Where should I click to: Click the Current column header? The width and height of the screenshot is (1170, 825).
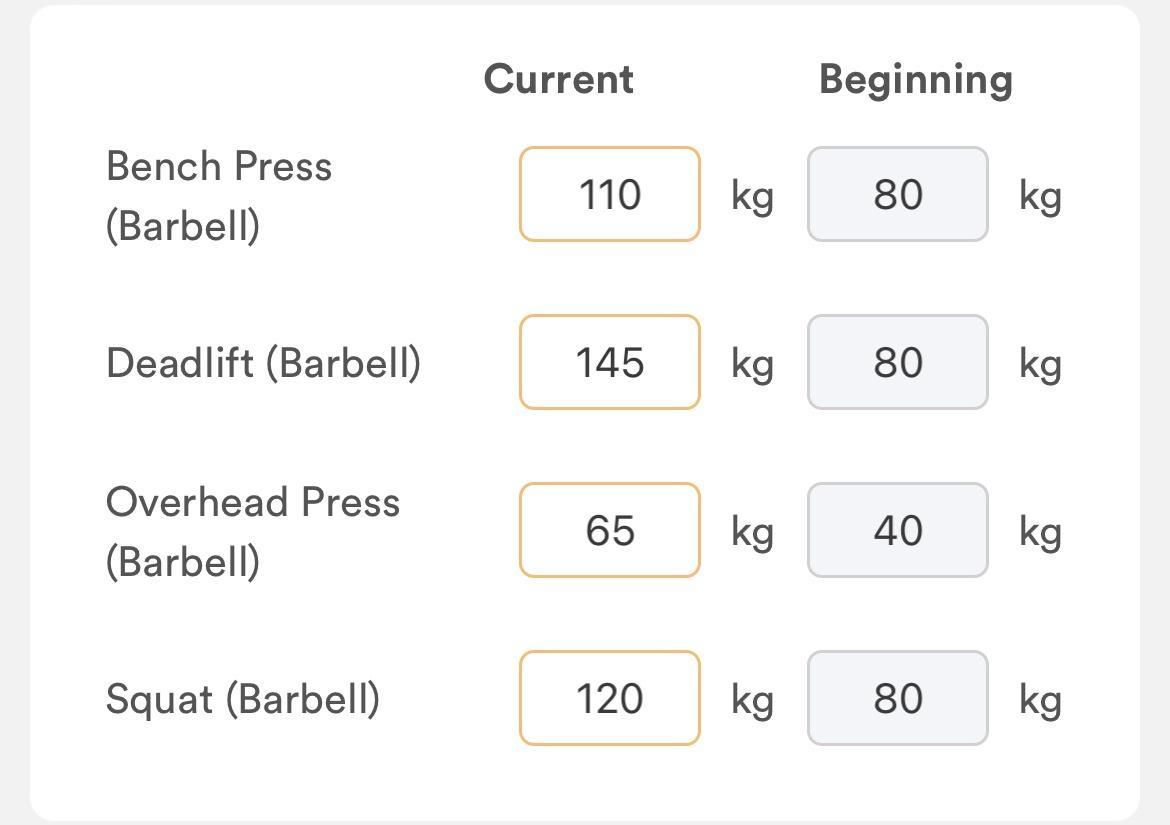tap(558, 79)
